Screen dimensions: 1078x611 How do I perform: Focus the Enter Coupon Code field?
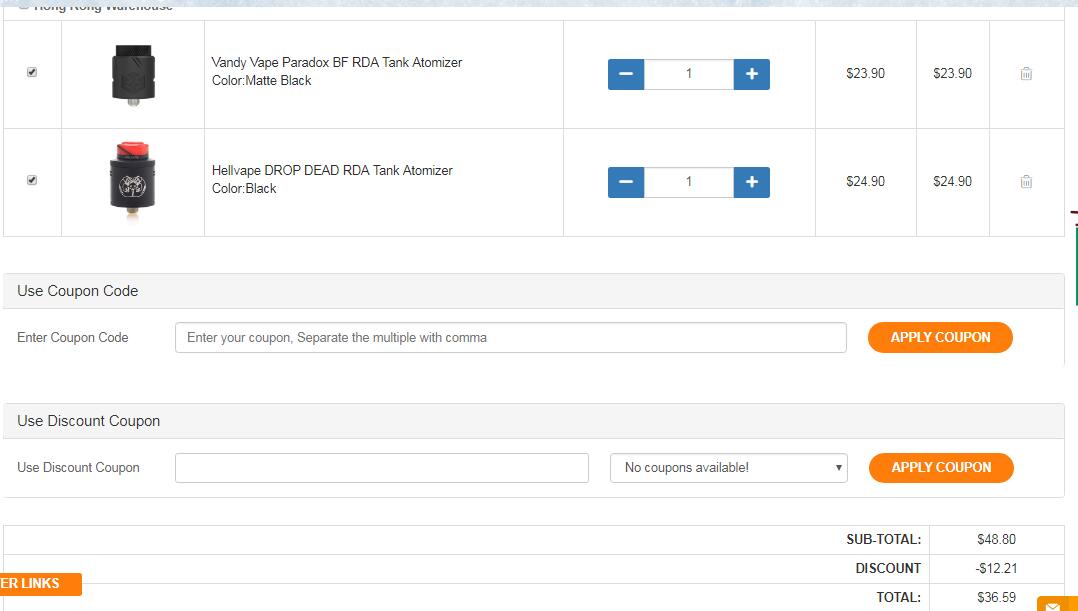point(511,337)
